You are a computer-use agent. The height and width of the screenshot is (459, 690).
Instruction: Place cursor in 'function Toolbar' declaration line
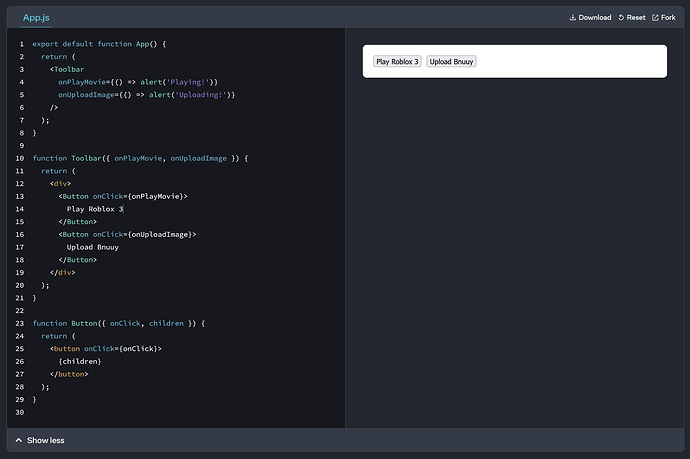point(140,158)
